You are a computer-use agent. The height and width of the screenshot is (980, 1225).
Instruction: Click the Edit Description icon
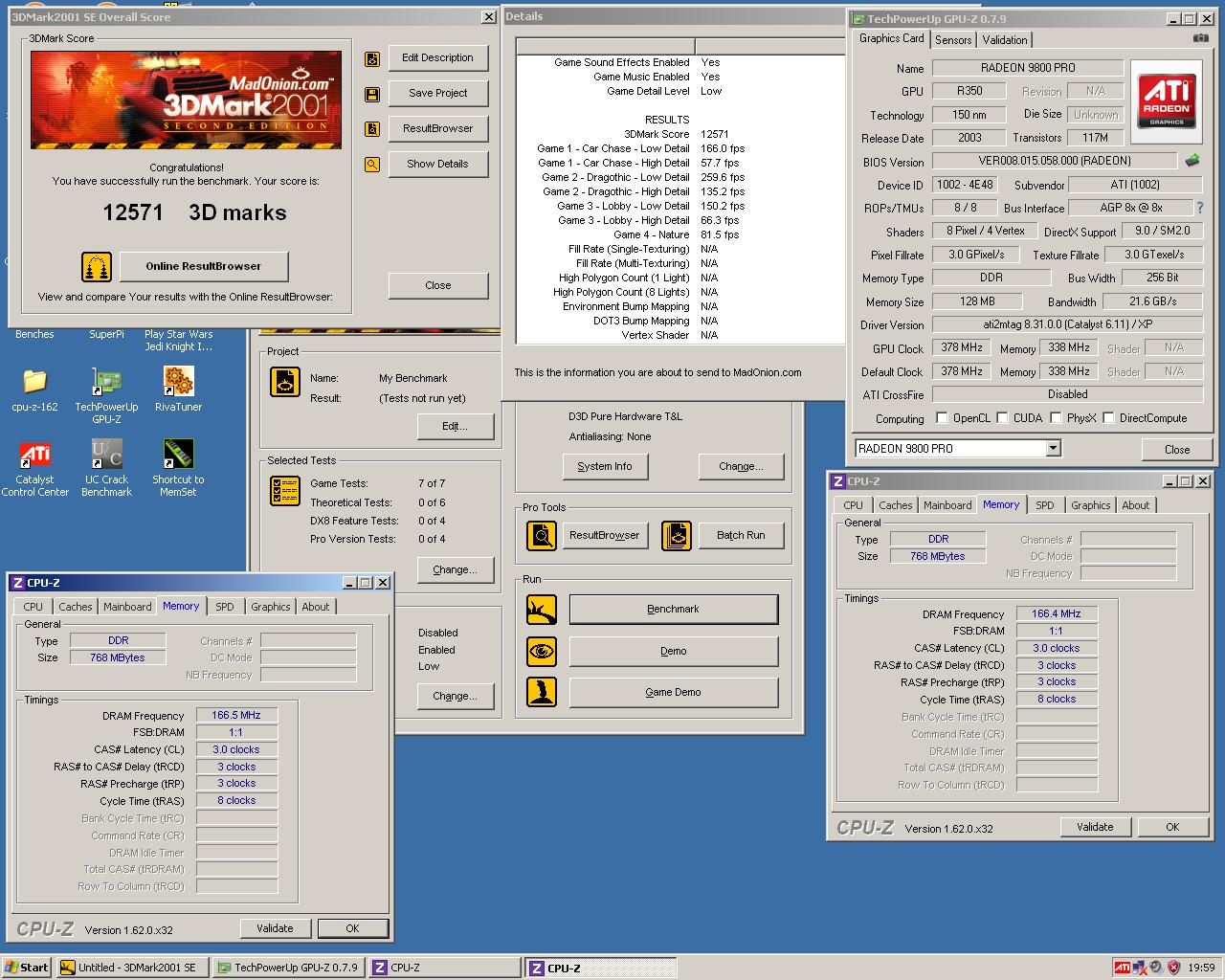(x=372, y=59)
